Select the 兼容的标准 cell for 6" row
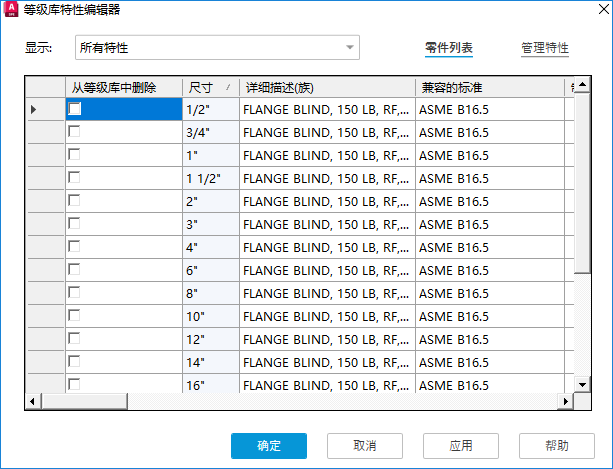 point(490,270)
